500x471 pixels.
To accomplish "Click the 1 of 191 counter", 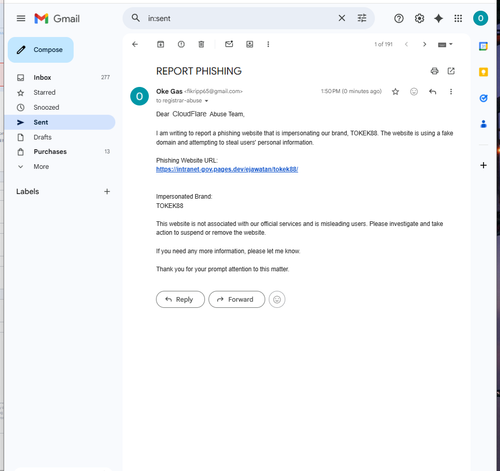I will click(383, 44).
